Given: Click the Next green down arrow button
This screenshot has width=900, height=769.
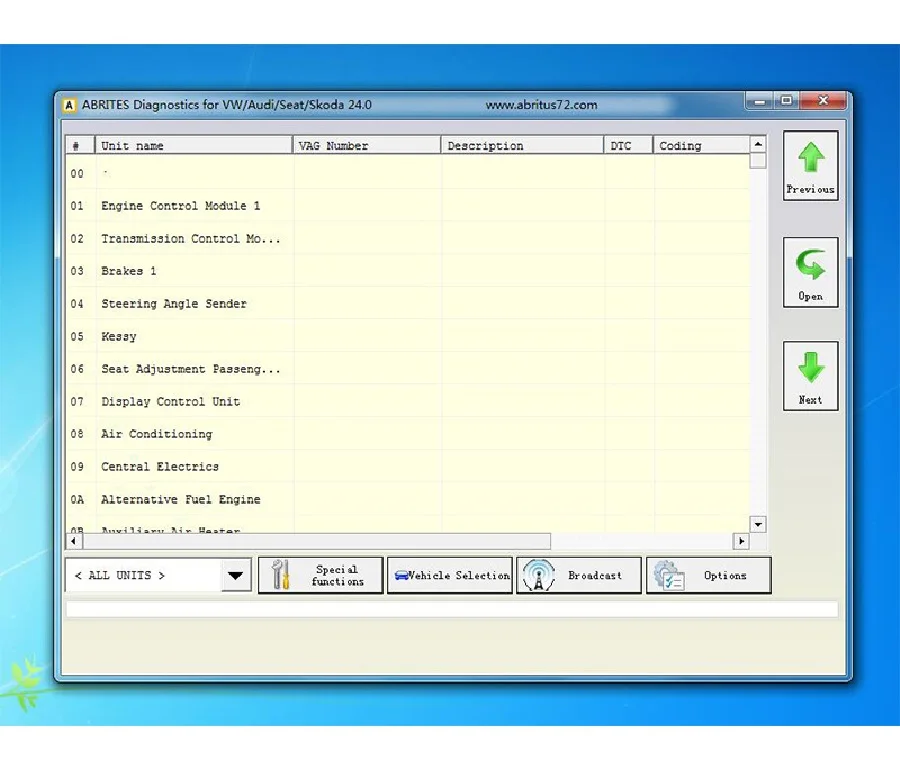Looking at the screenshot, I should click(x=810, y=376).
